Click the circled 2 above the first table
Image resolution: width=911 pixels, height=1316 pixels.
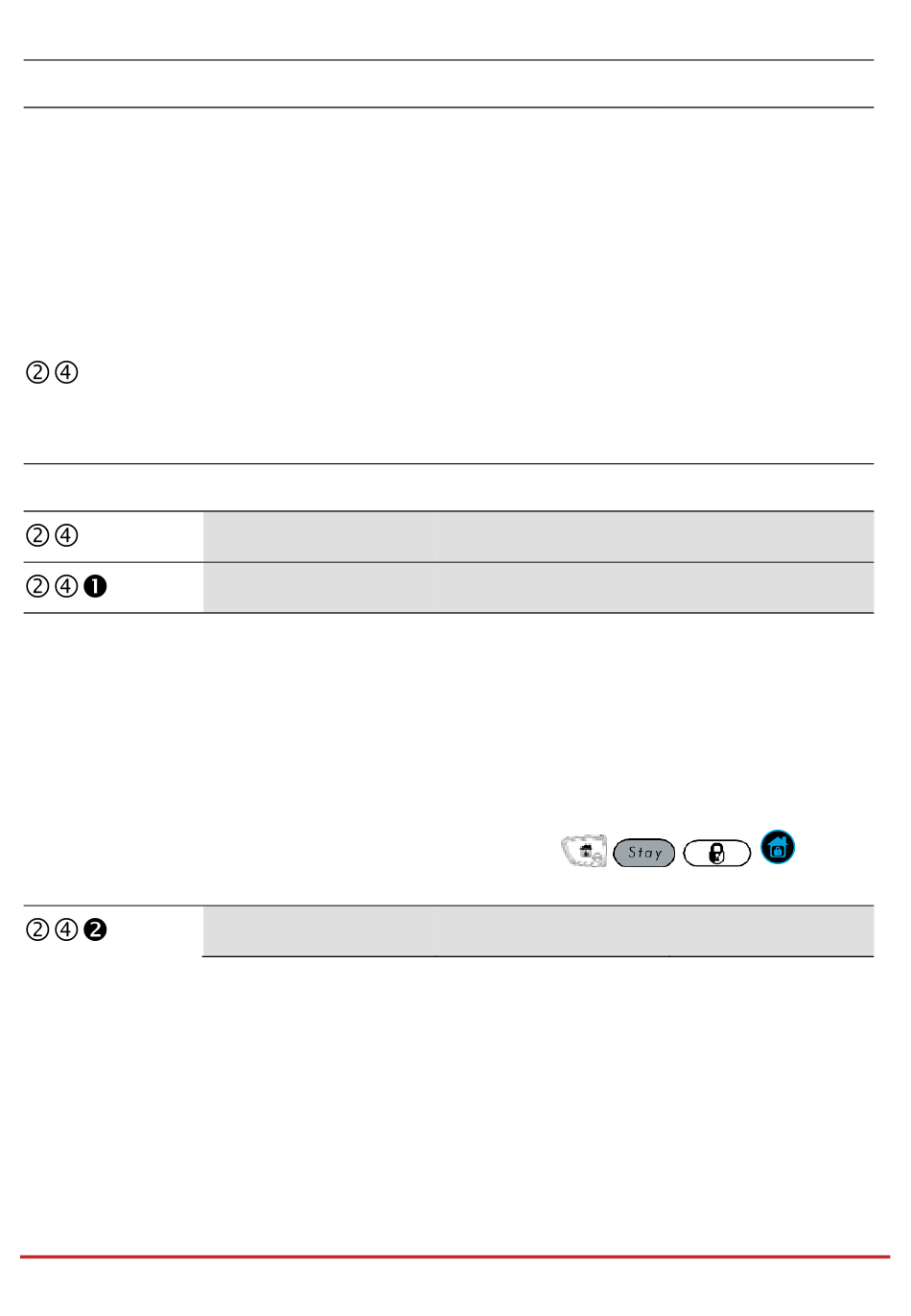click(36, 372)
